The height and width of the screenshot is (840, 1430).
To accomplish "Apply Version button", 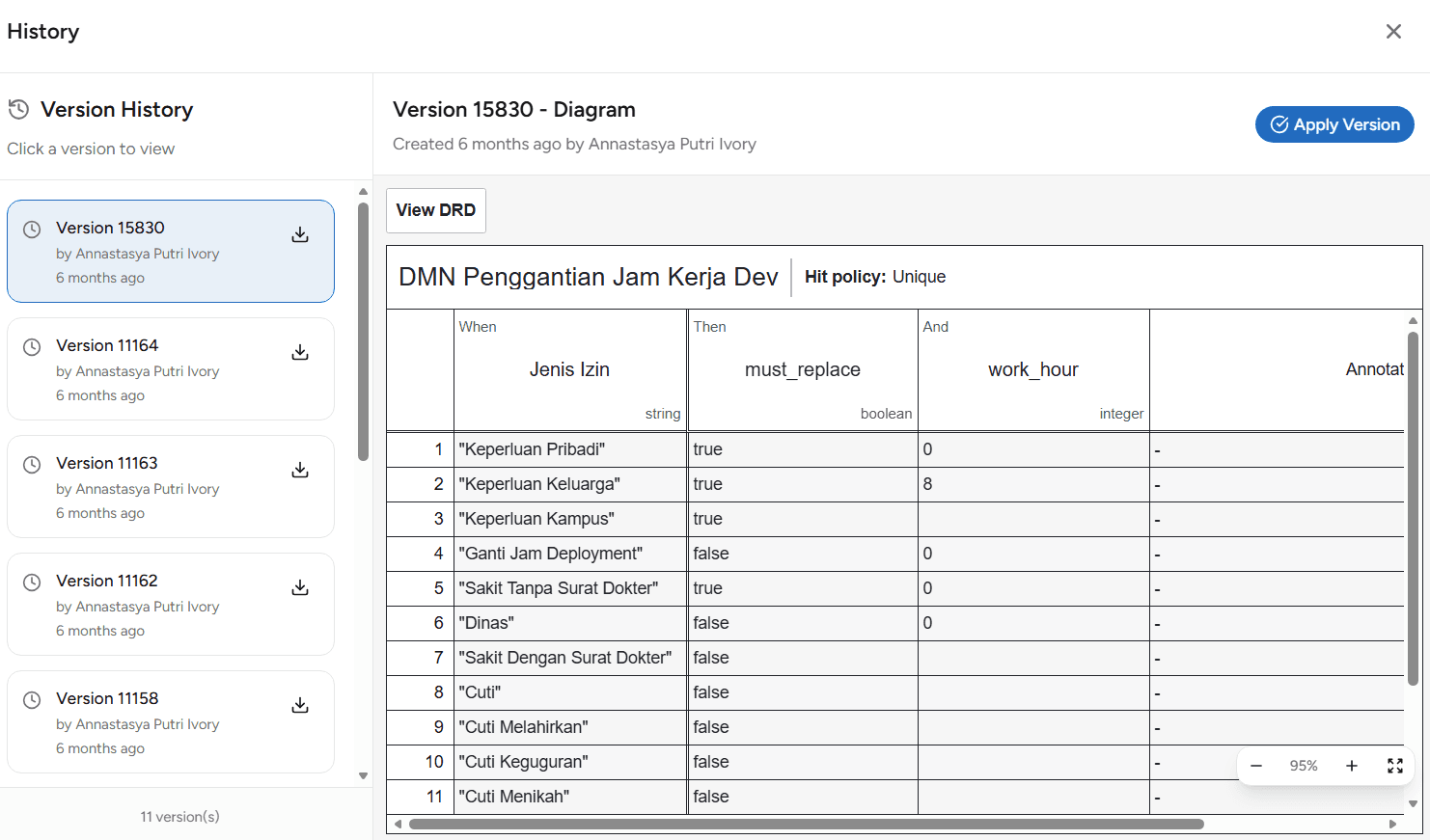I will point(1334,124).
